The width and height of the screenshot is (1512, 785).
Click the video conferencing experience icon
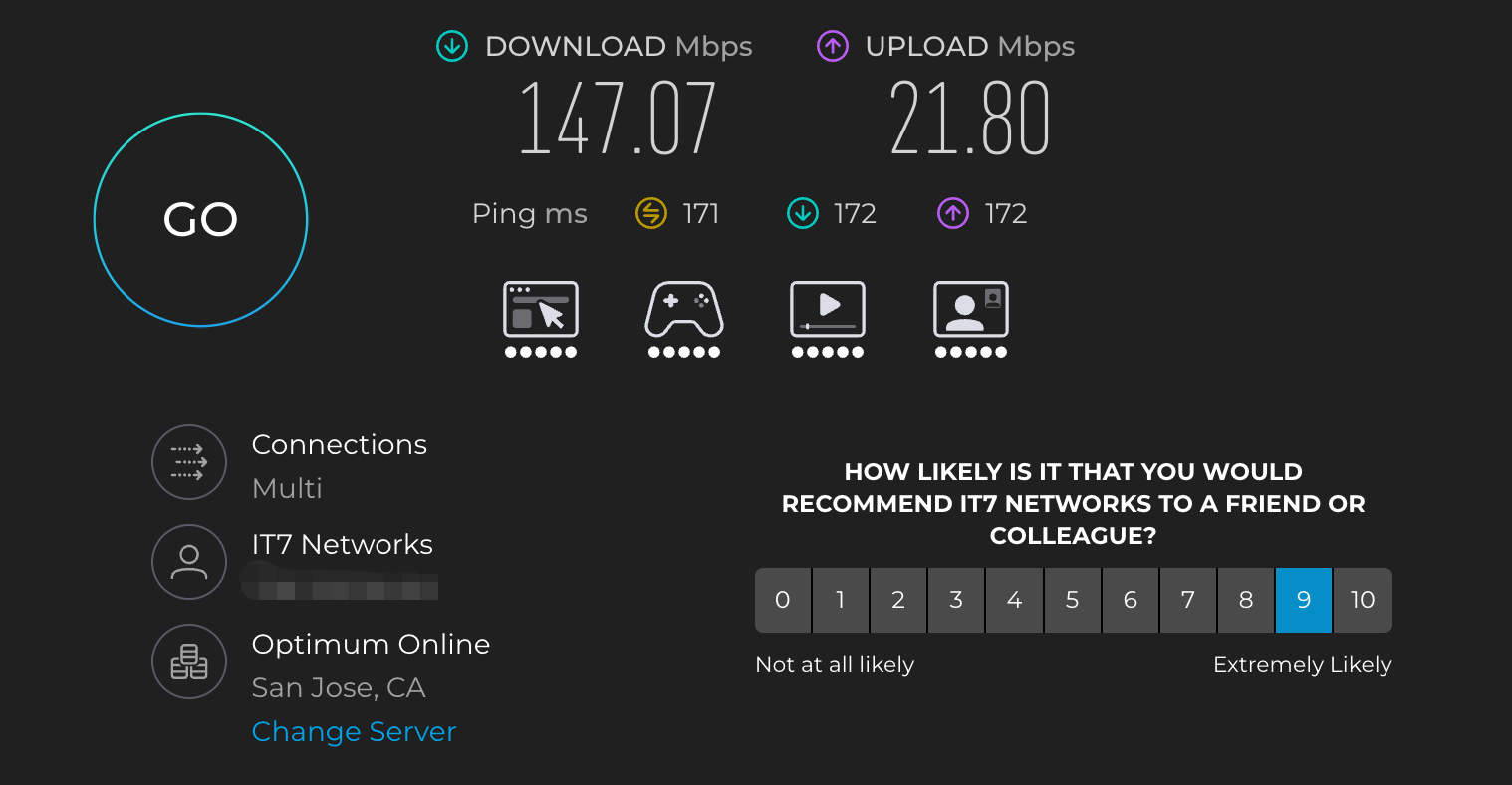[971, 310]
